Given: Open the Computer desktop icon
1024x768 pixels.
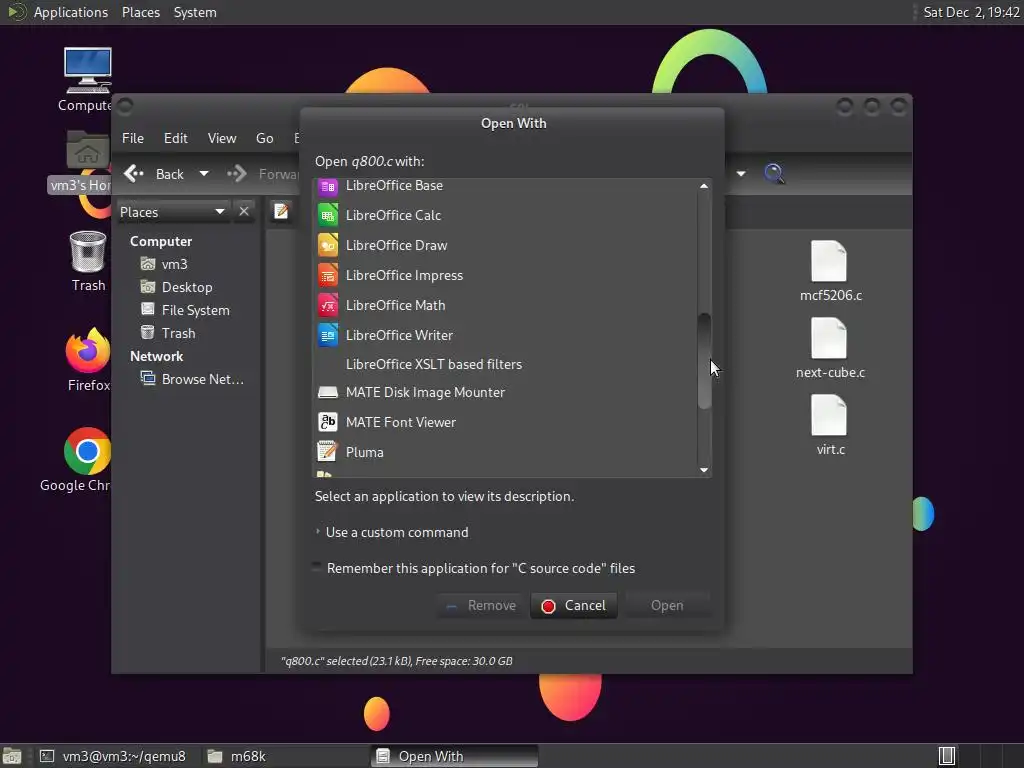Looking at the screenshot, I should click(88, 71).
